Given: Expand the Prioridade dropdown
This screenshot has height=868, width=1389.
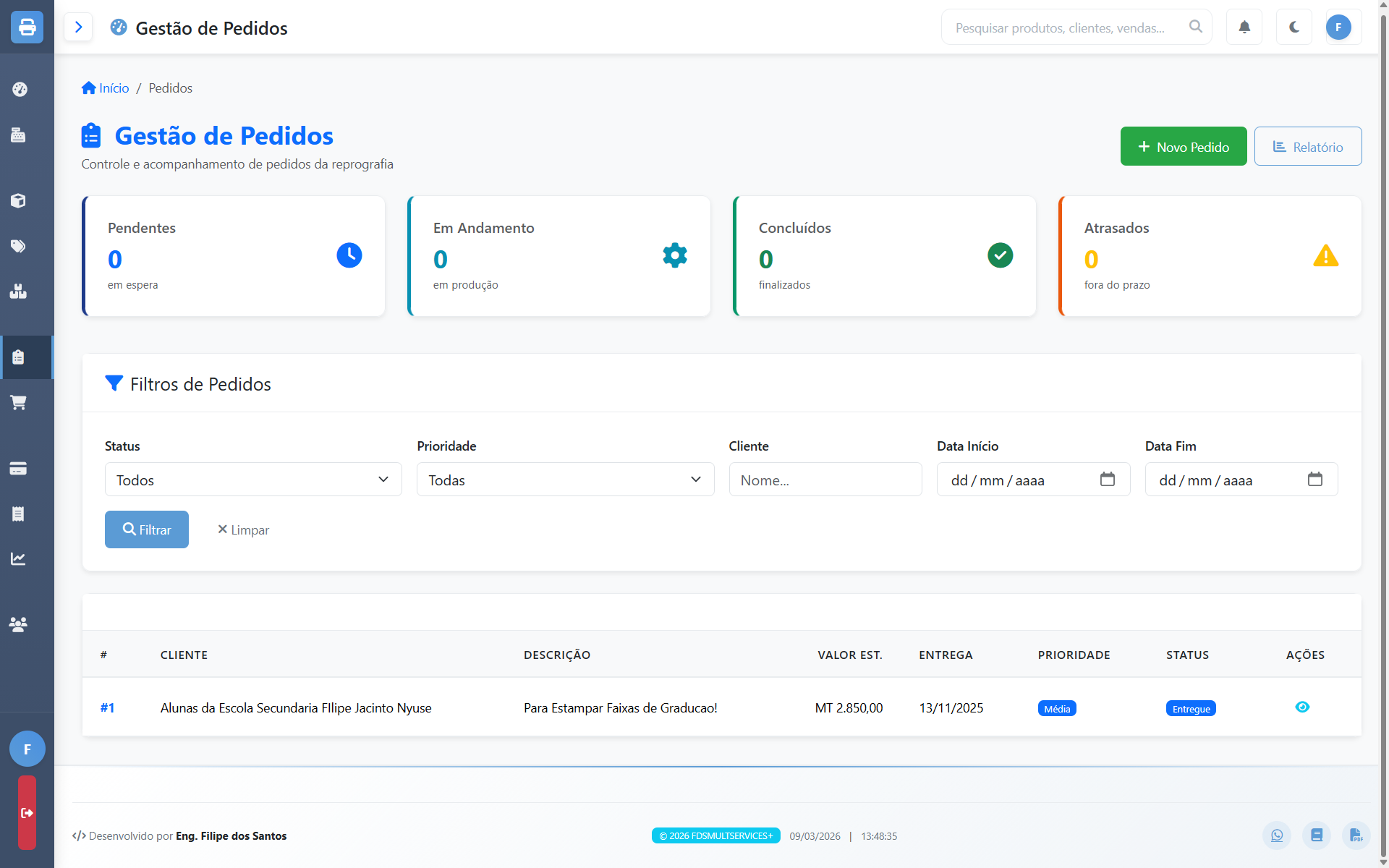Looking at the screenshot, I should (565, 479).
